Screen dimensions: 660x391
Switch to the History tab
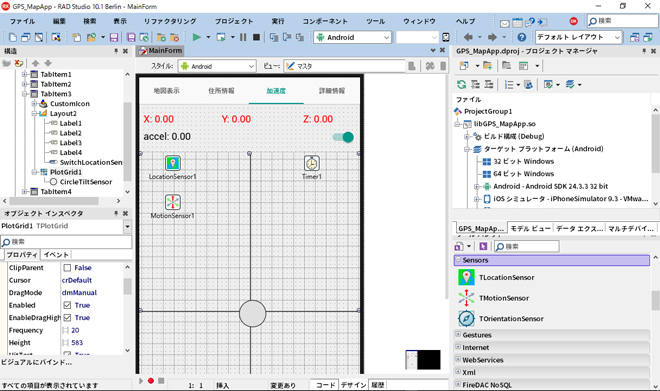click(x=378, y=385)
